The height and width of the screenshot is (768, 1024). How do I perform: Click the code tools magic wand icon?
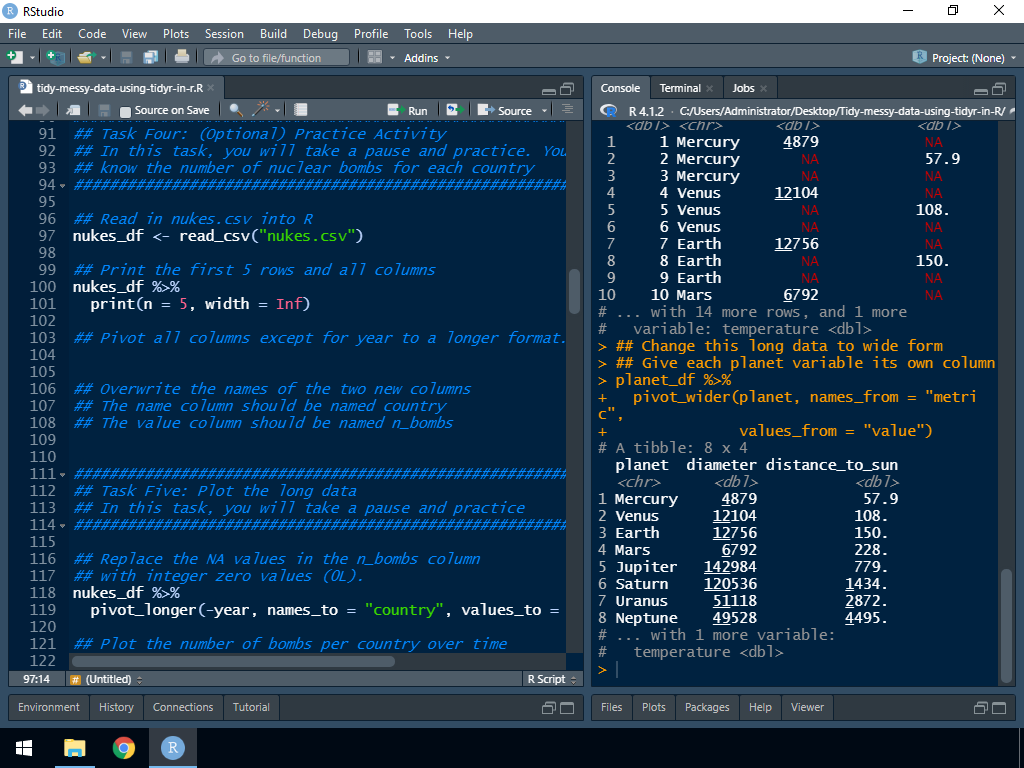pos(262,110)
